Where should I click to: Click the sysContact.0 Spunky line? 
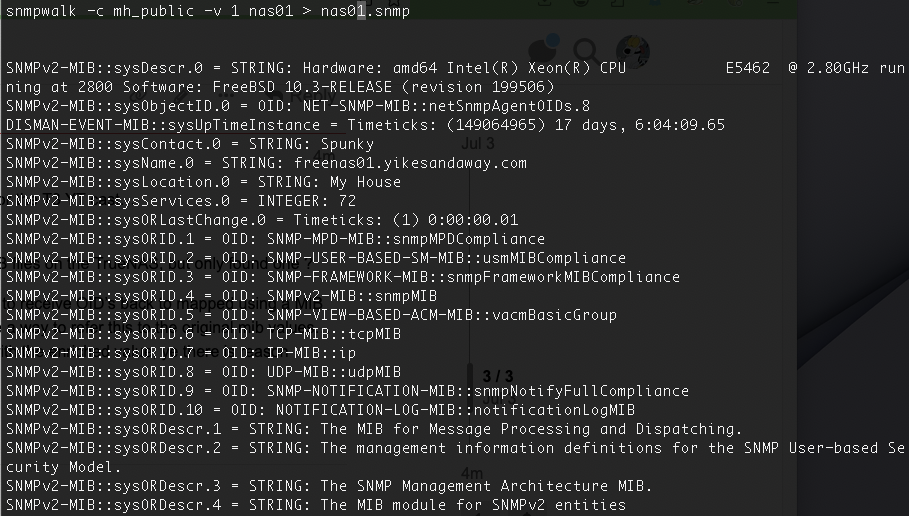click(x=190, y=144)
